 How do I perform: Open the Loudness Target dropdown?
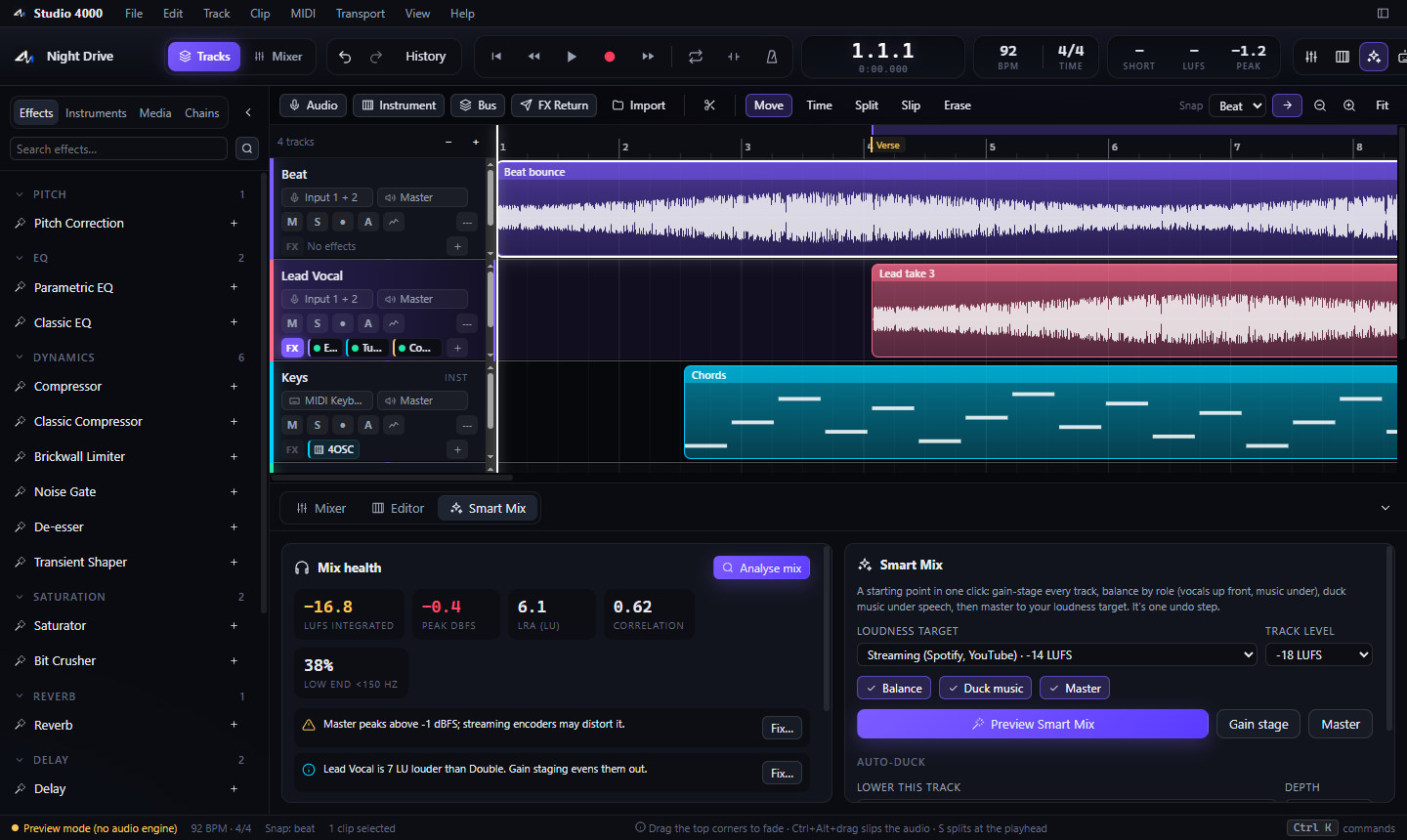coord(1057,655)
